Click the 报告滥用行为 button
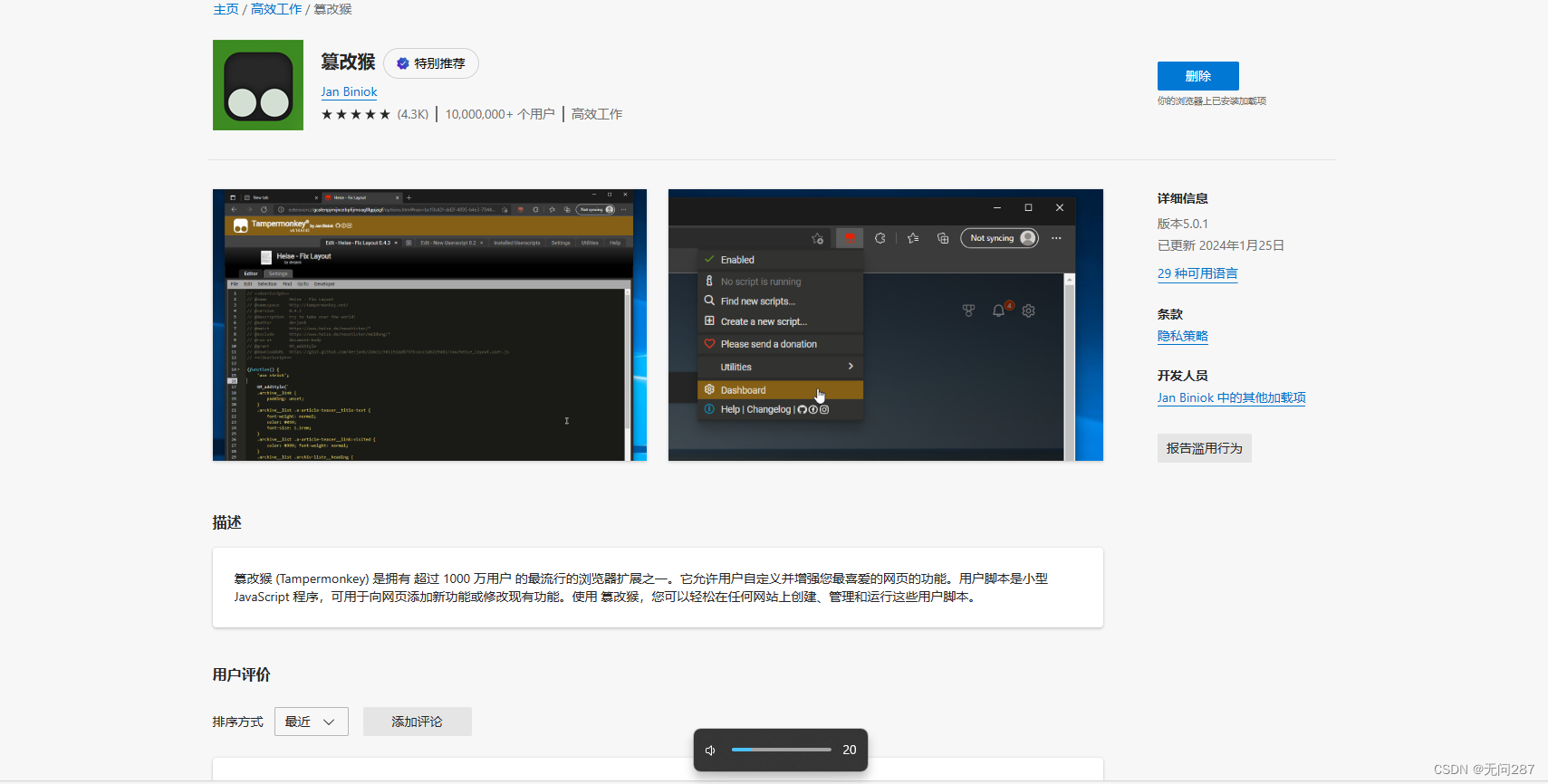1548x784 pixels. coord(1204,448)
